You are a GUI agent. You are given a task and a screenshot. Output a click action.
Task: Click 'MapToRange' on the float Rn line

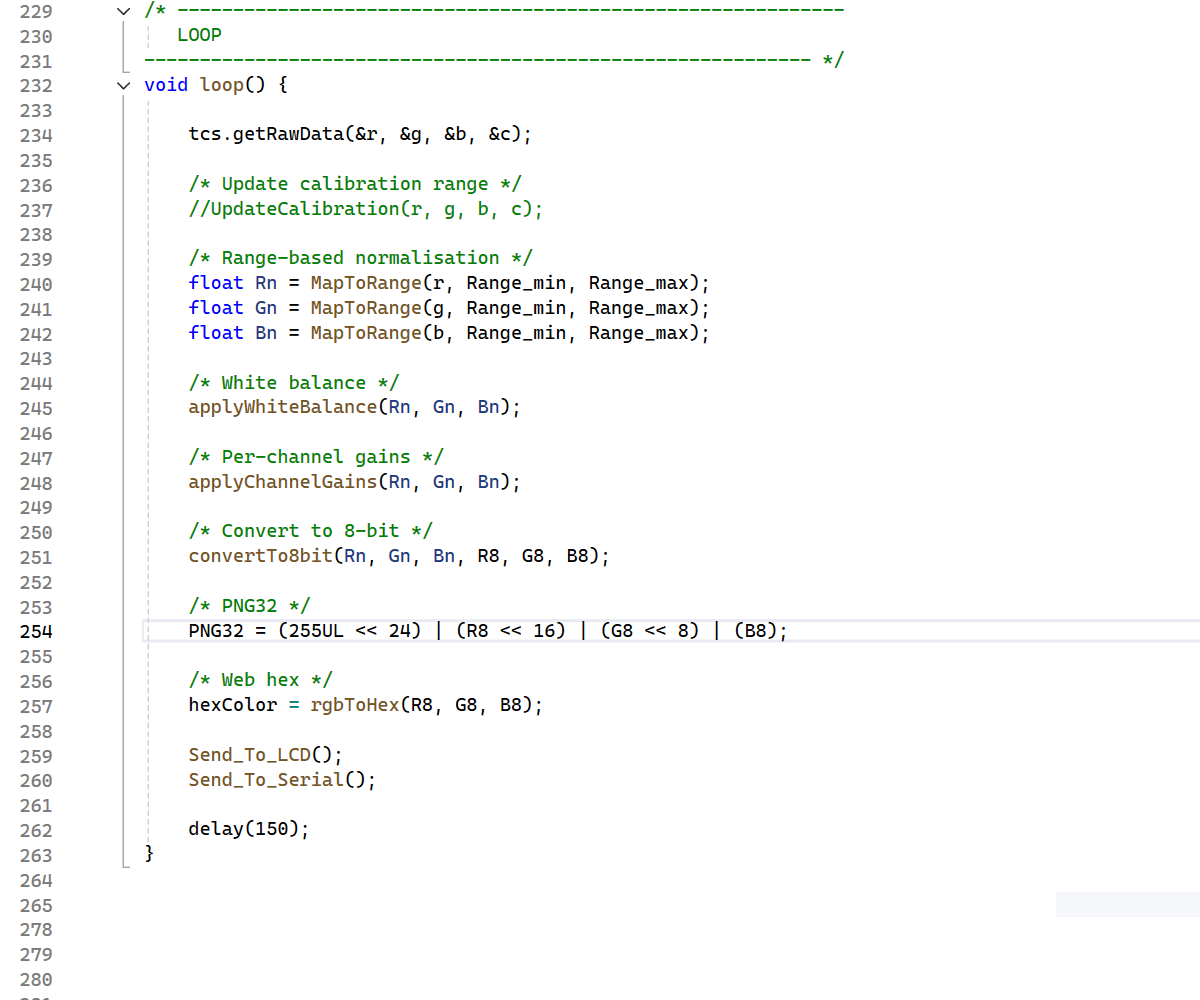366,283
